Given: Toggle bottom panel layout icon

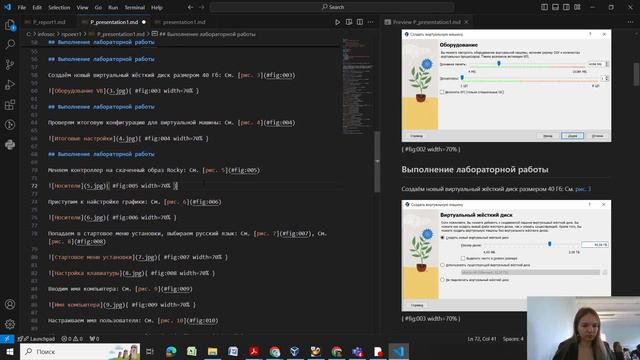Looking at the screenshot, I should click(556, 7).
